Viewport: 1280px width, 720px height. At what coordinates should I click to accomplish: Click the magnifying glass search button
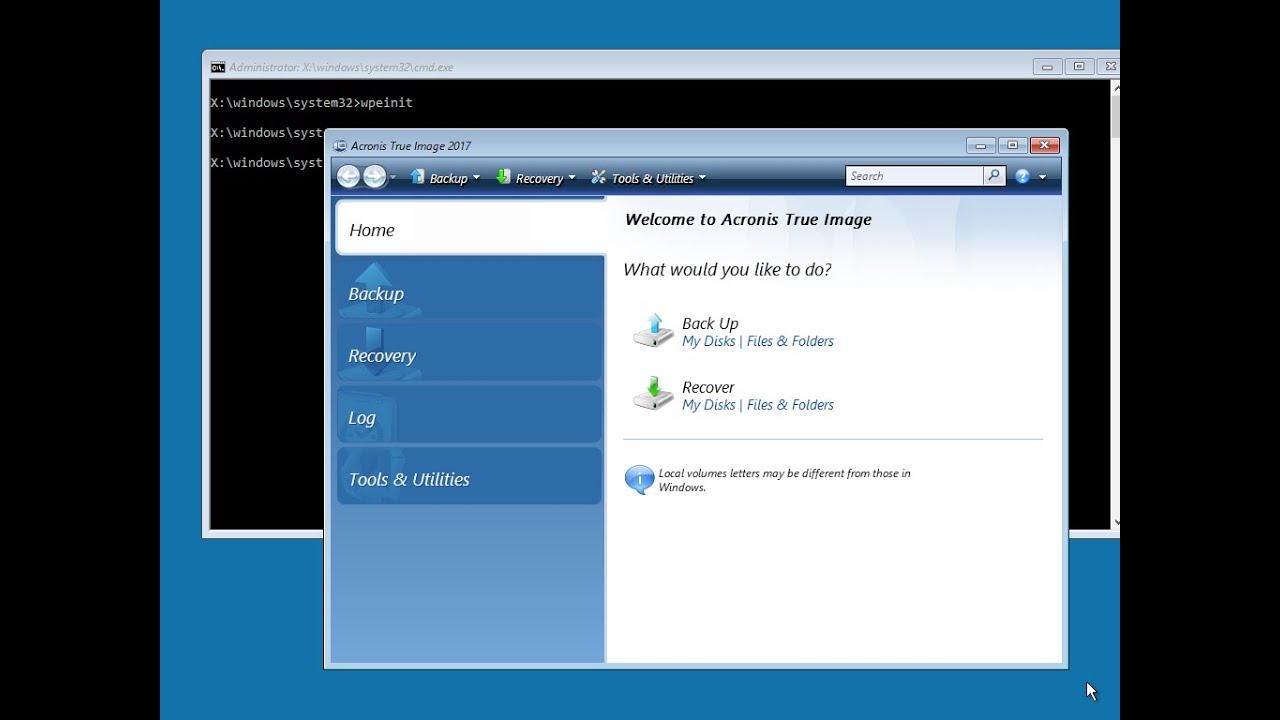(x=993, y=176)
